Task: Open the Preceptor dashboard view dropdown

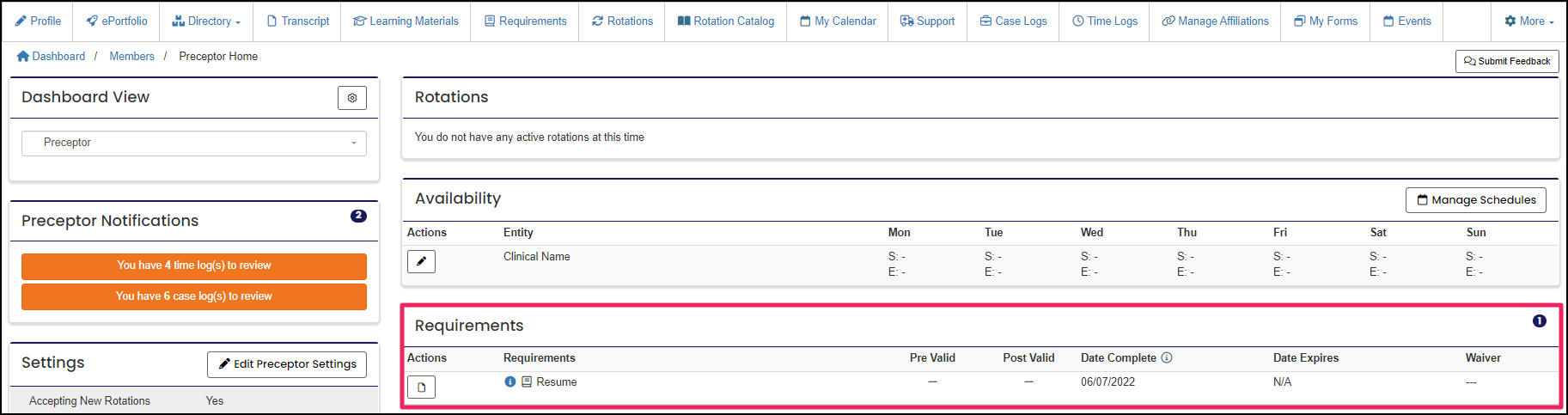Action: click(x=194, y=143)
